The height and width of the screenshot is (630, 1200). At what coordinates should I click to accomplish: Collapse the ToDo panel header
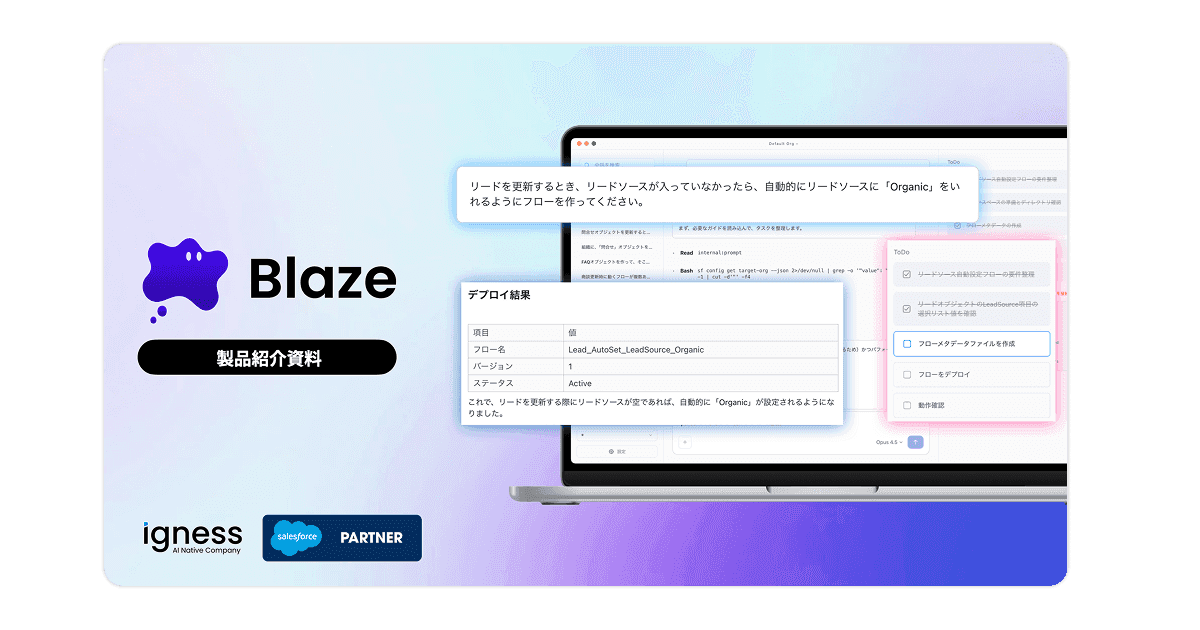(x=901, y=252)
